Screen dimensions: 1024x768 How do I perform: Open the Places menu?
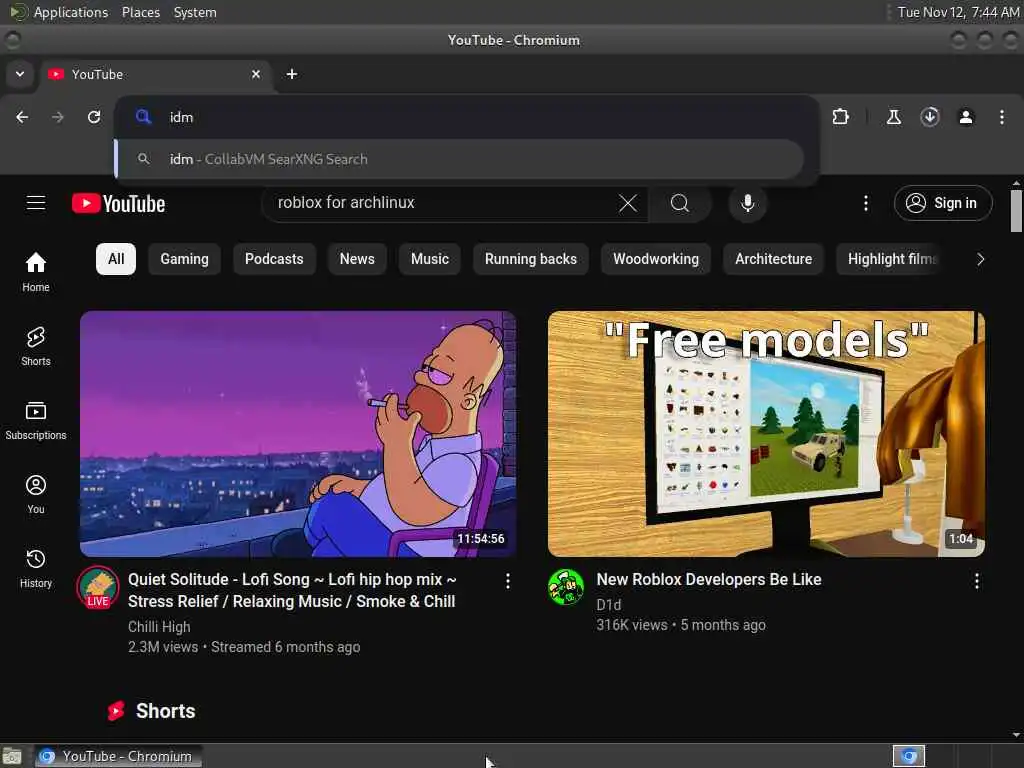coord(141,12)
